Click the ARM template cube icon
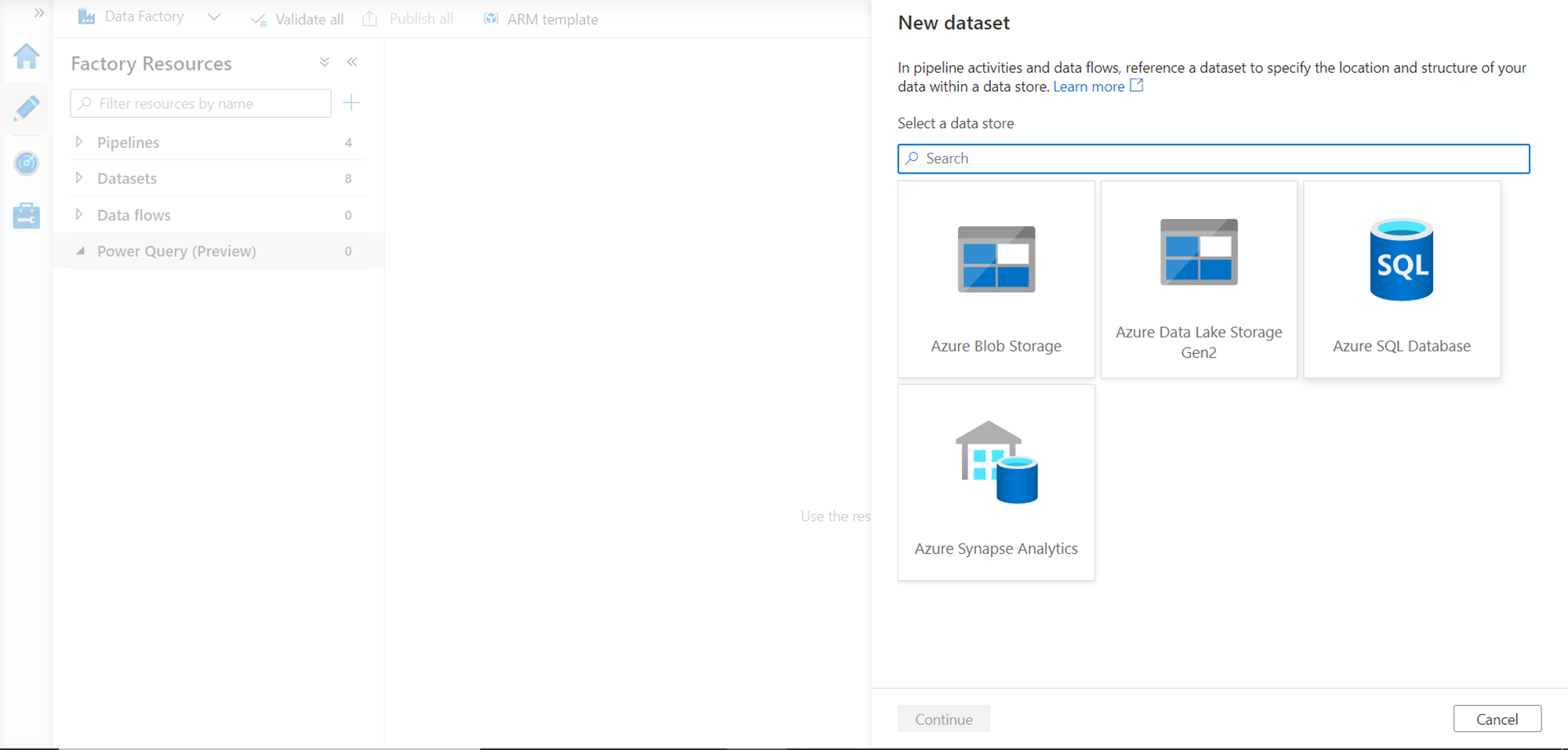This screenshot has height=750, width=1568. pos(491,19)
